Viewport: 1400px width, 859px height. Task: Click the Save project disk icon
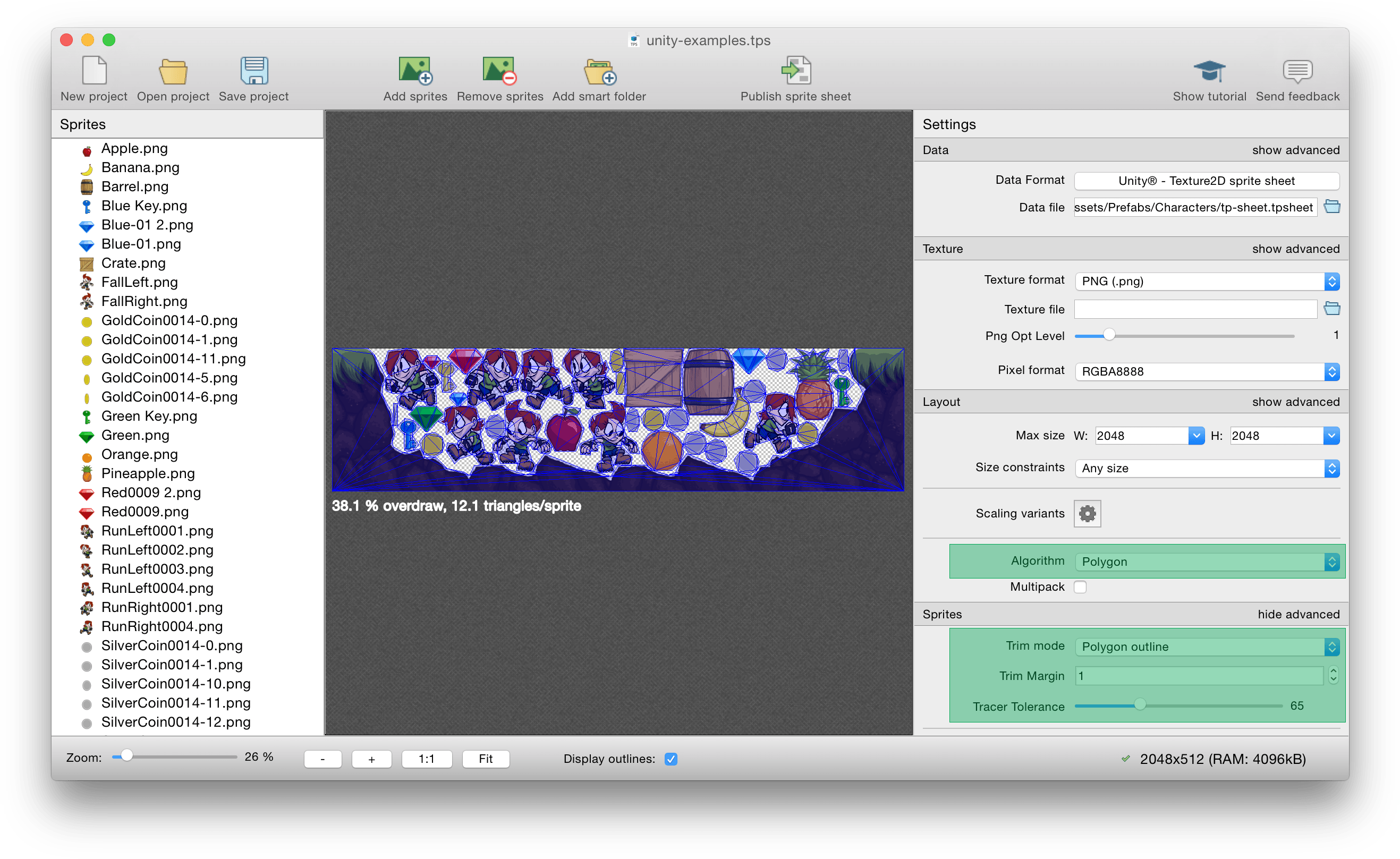tap(254, 71)
